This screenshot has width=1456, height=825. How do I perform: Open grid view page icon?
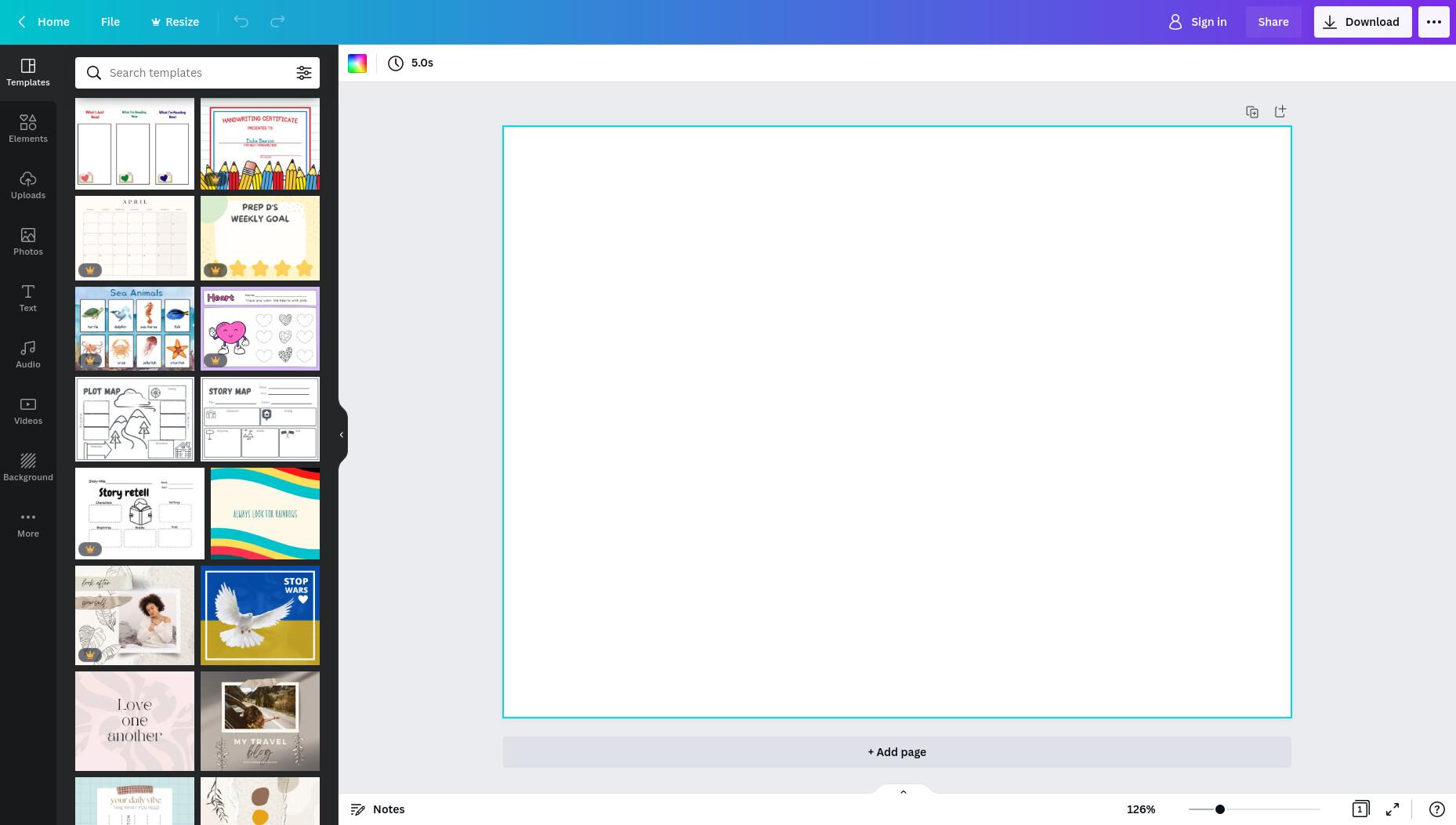point(1360,809)
